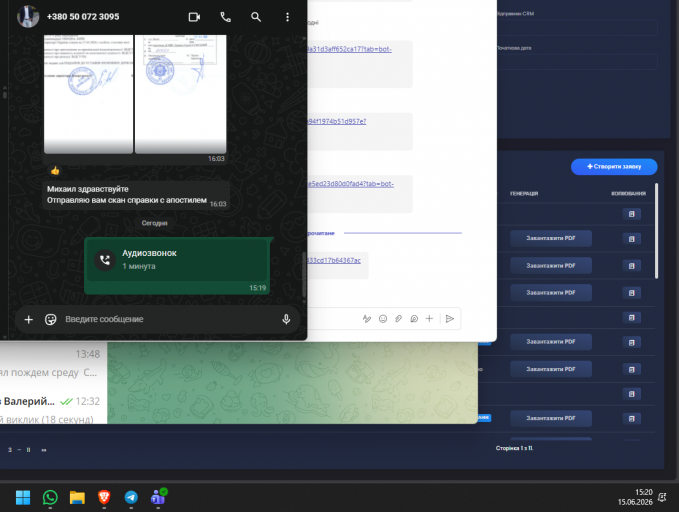The width and height of the screenshot is (679, 512).
Task: Click the CRM table vertical scrollbar
Action: click(x=656, y=231)
